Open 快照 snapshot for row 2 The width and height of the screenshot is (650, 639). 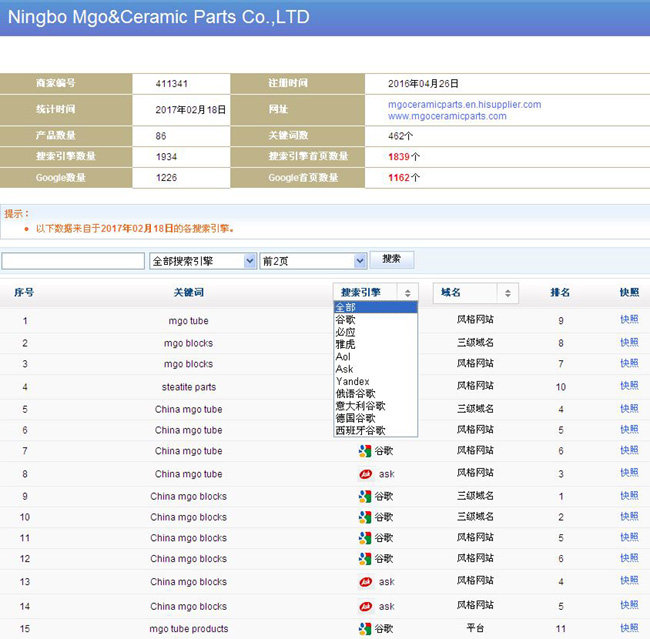629,342
